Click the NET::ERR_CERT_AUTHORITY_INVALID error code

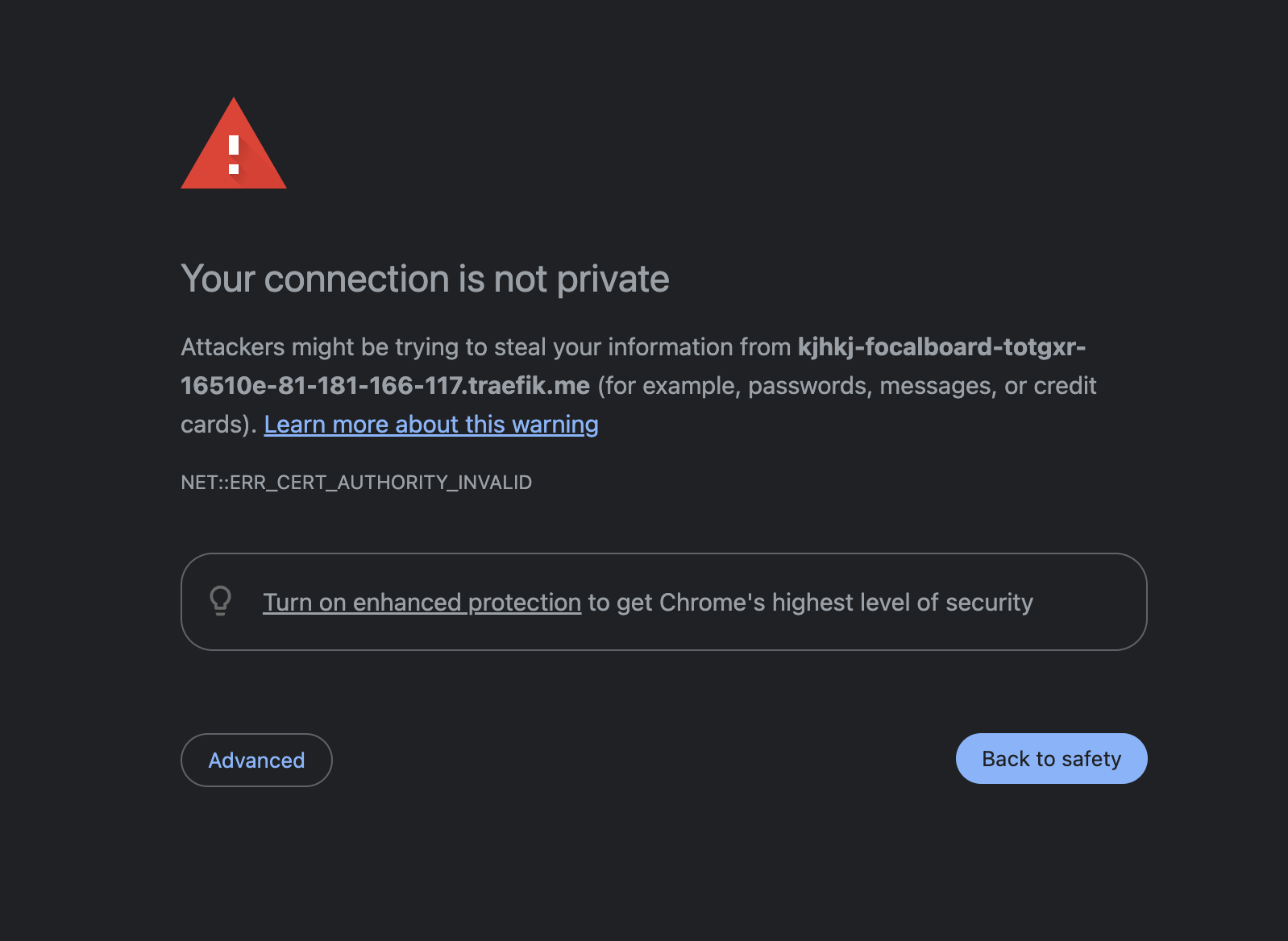[356, 483]
